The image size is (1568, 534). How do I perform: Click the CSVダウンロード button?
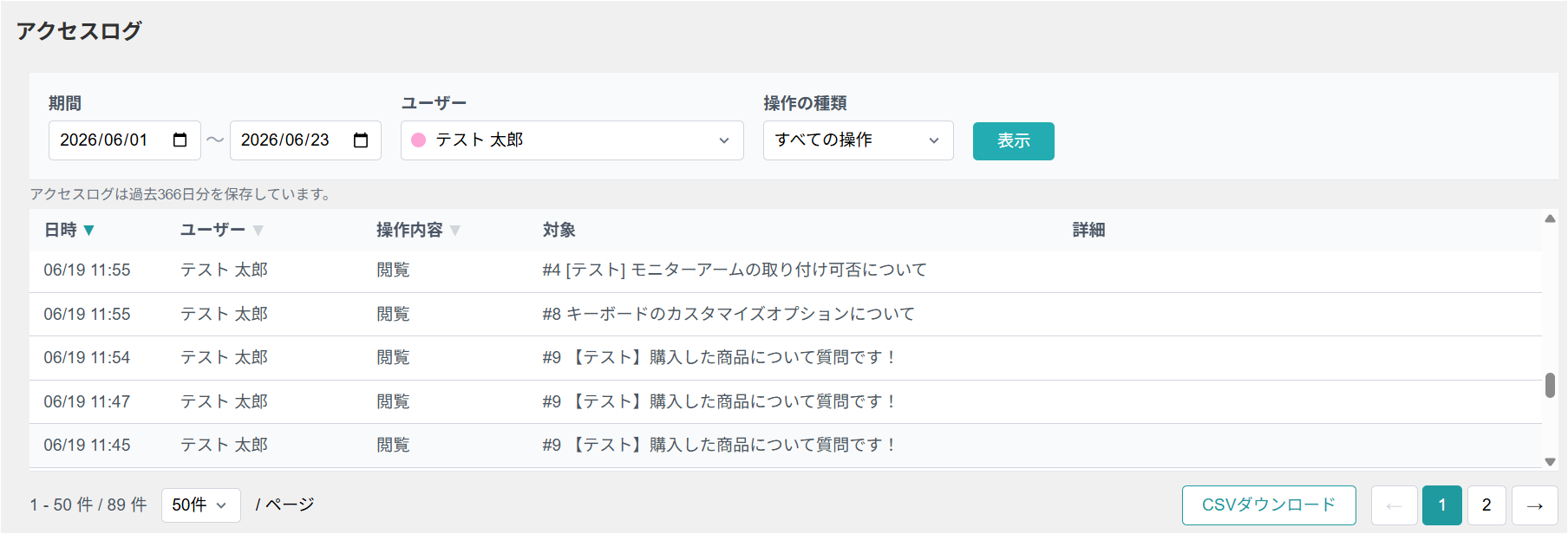coord(1269,505)
